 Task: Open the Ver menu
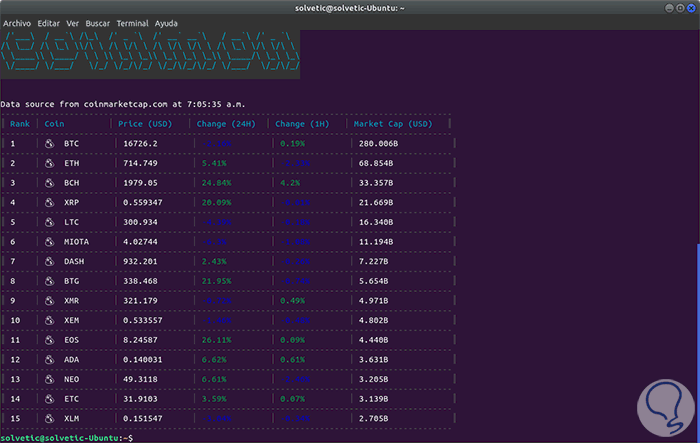point(72,23)
